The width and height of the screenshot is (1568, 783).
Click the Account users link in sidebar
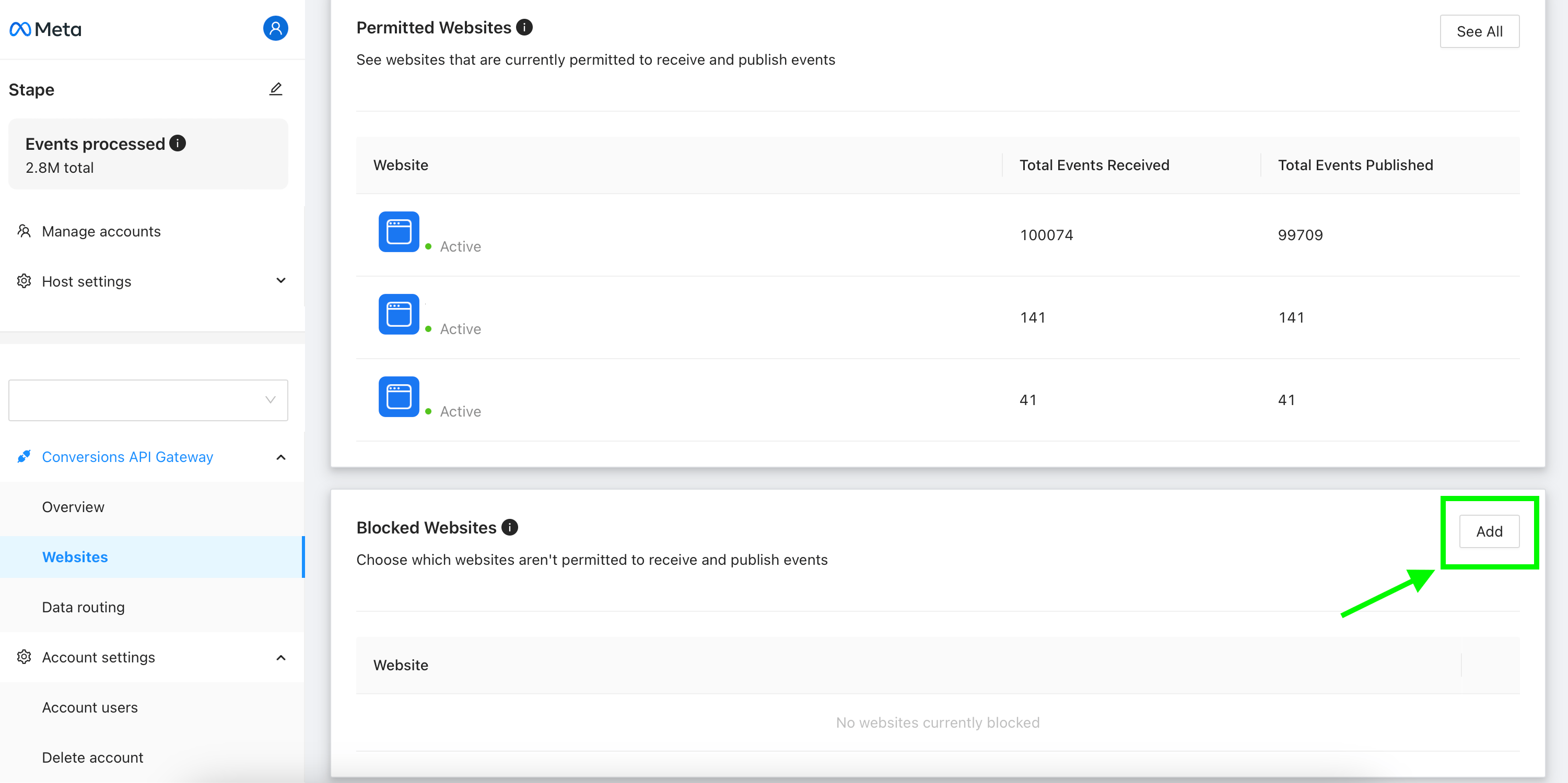pos(89,707)
